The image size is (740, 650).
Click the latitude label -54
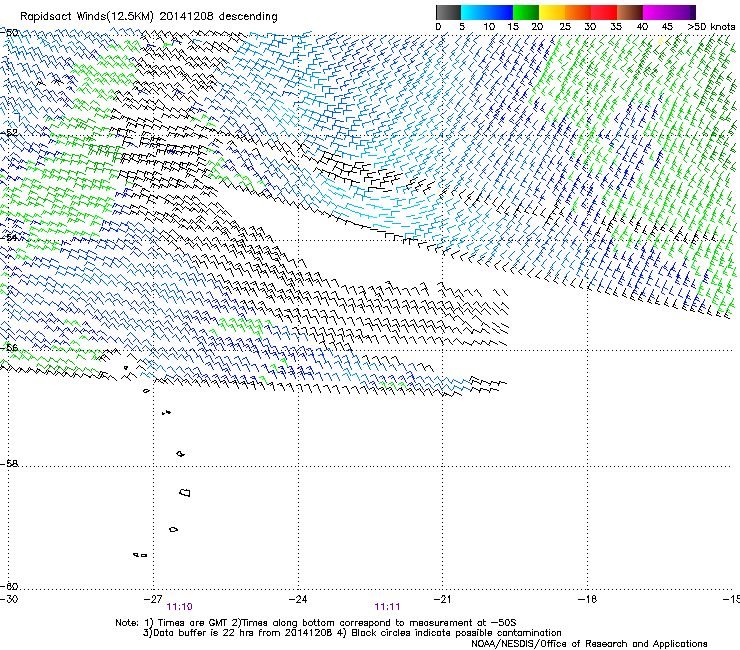[9, 237]
